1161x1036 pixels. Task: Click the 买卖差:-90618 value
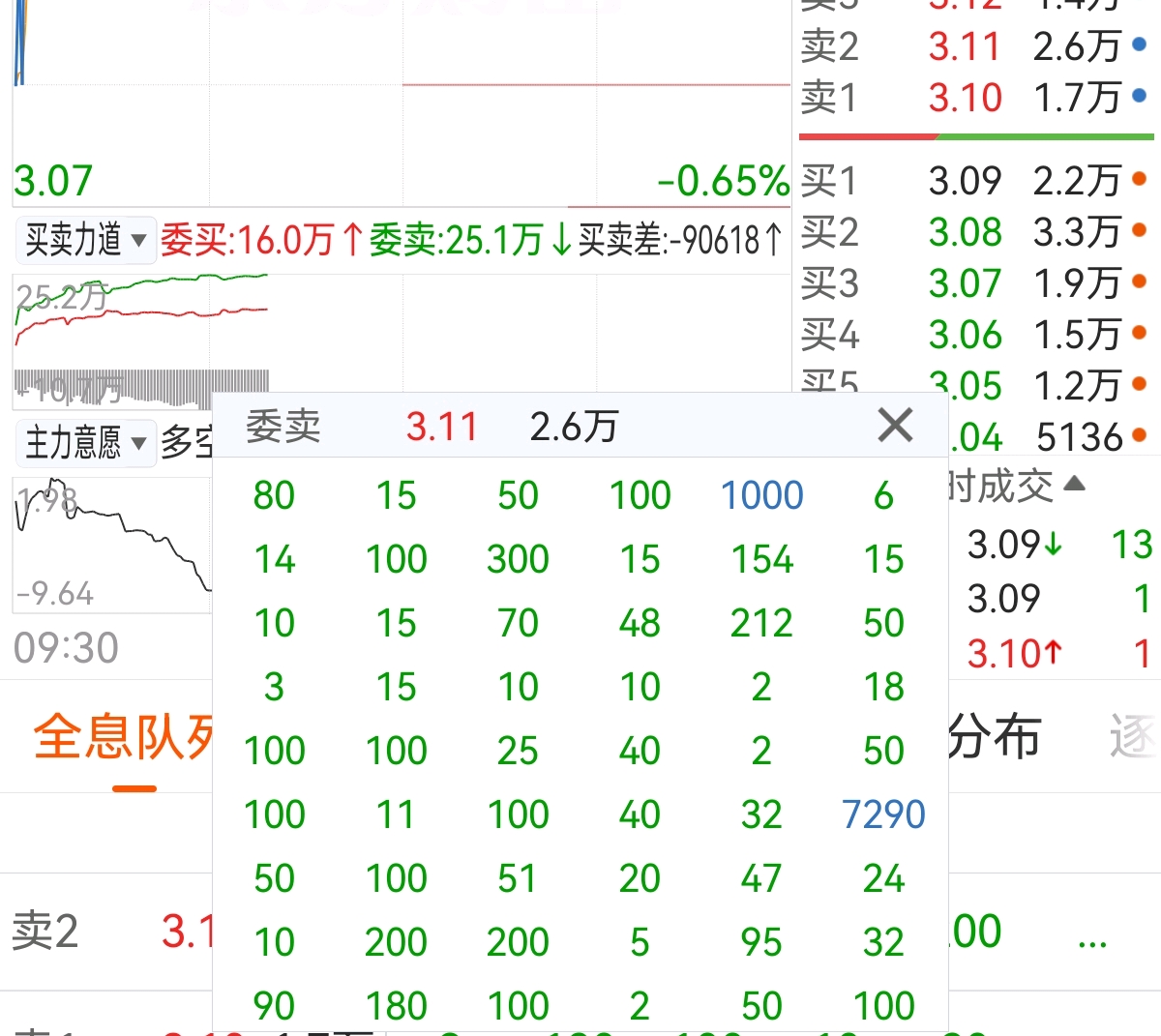(x=680, y=240)
